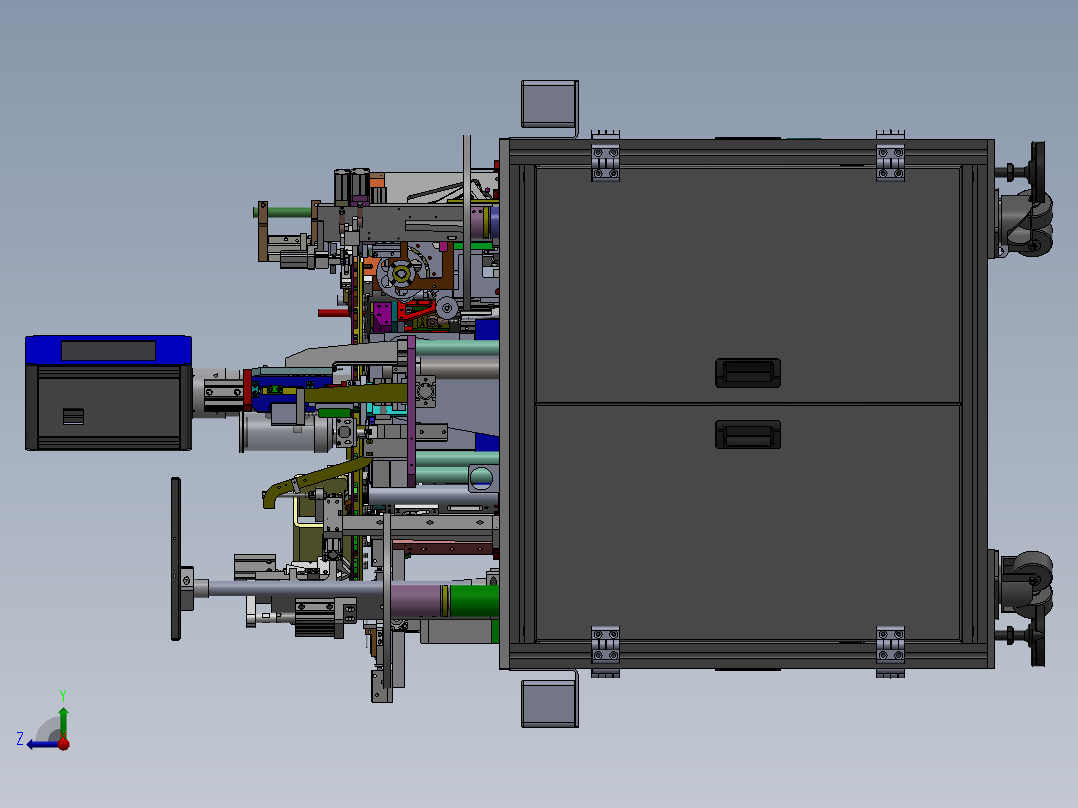1078x808 pixels.
Task: Select the lower drawer handle on the cabinet
Action: (x=747, y=435)
